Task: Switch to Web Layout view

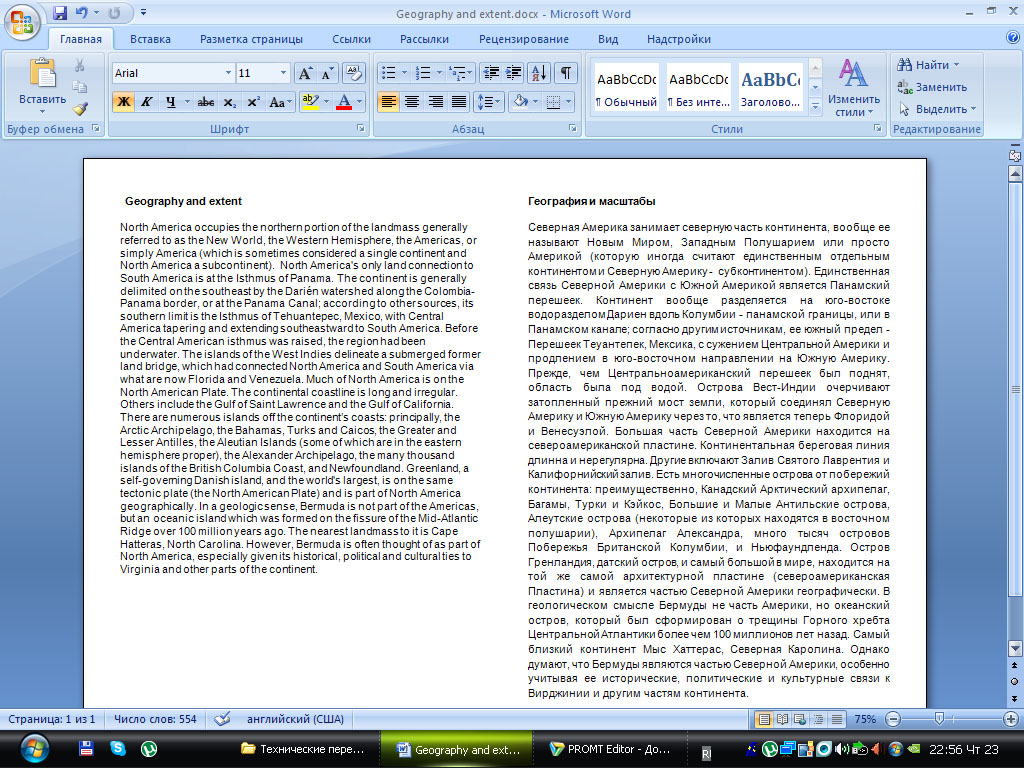Action: click(799, 719)
